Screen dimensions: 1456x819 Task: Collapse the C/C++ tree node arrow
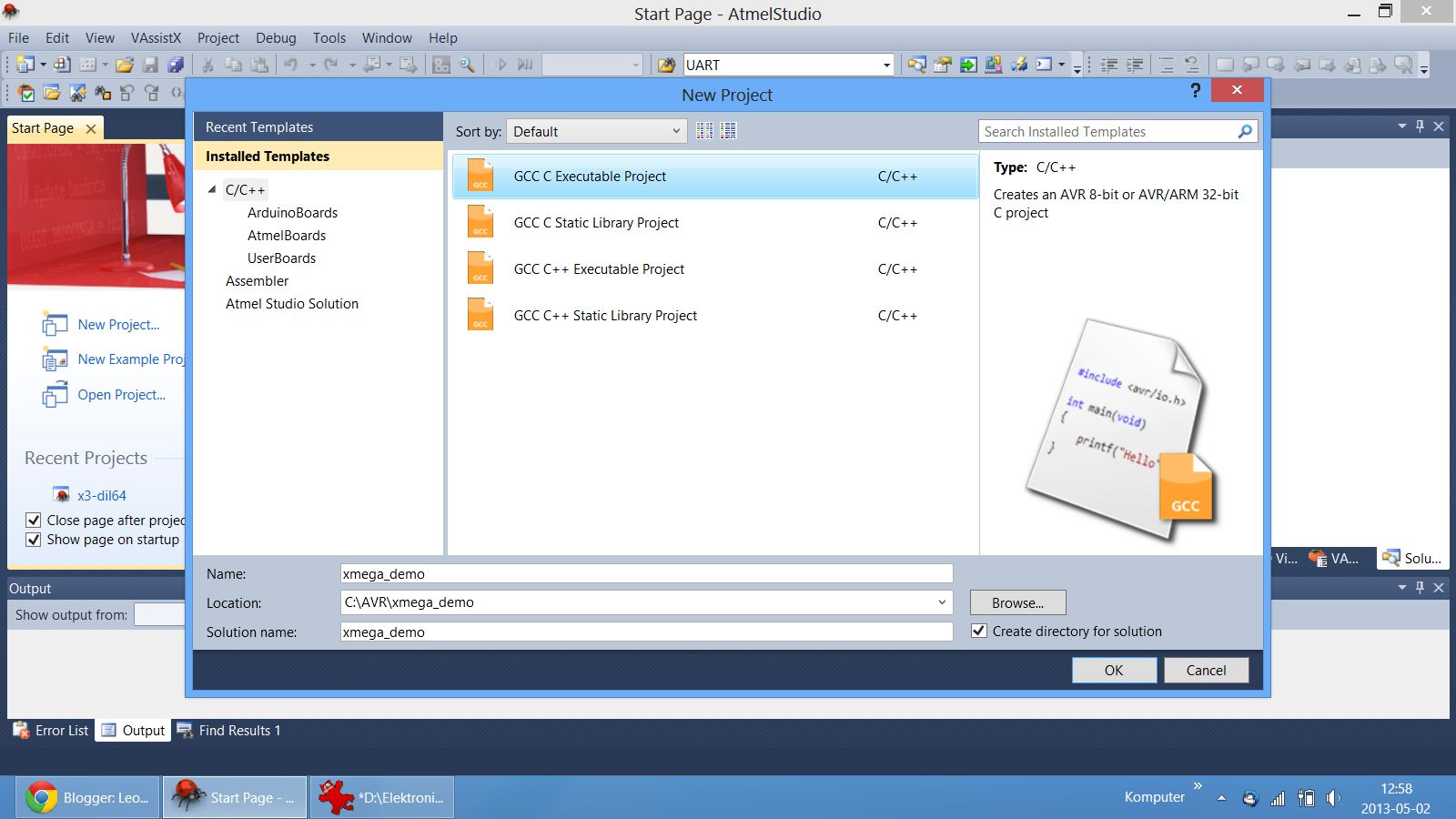click(212, 189)
